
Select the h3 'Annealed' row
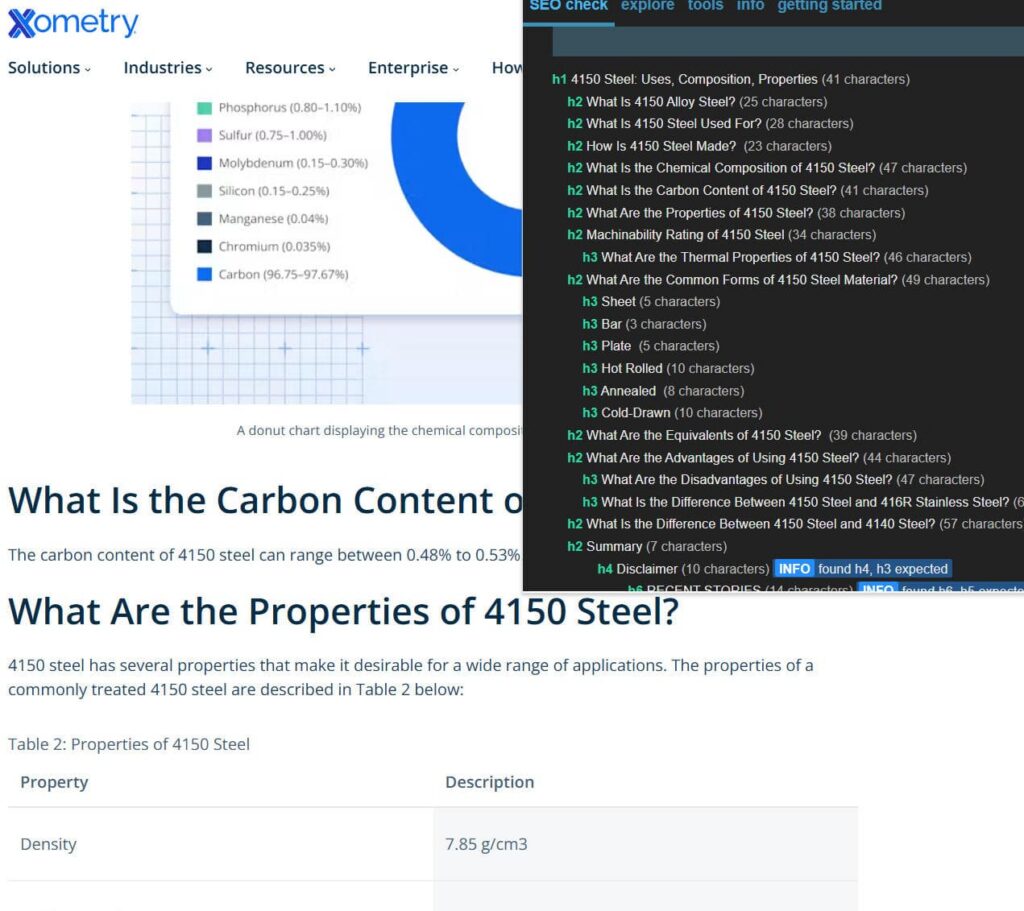pyautogui.click(x=662, y=391)
